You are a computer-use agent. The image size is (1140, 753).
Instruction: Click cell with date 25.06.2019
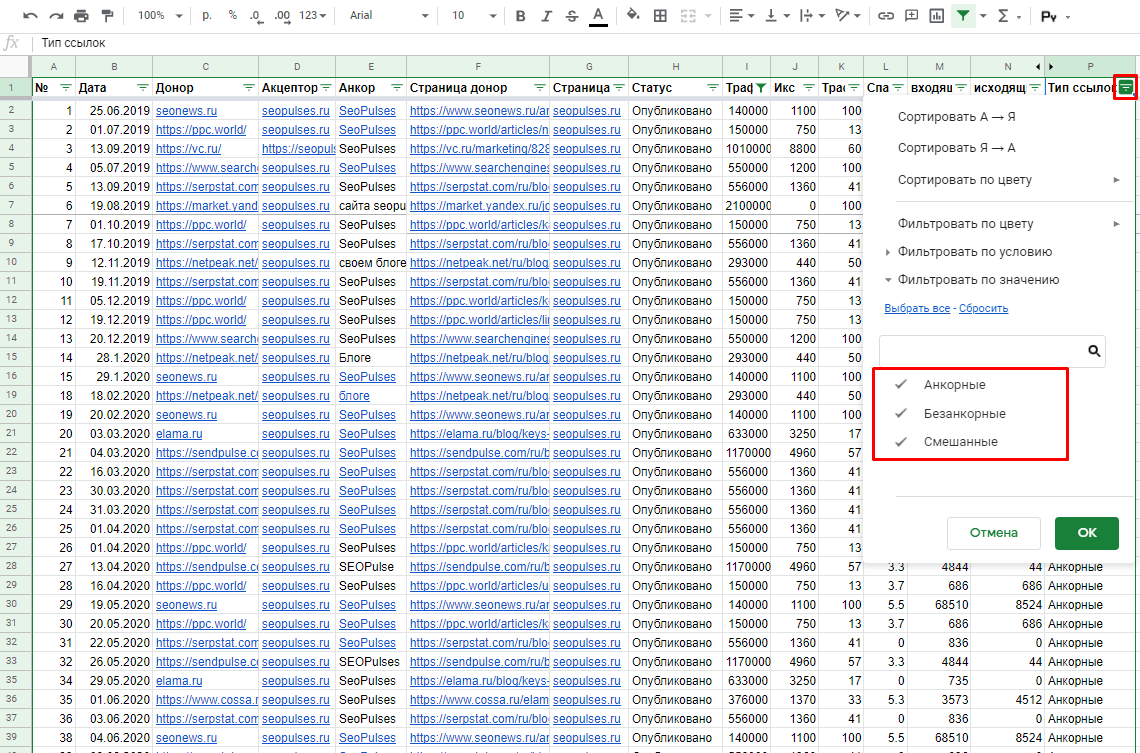click(x=114, y=111)
